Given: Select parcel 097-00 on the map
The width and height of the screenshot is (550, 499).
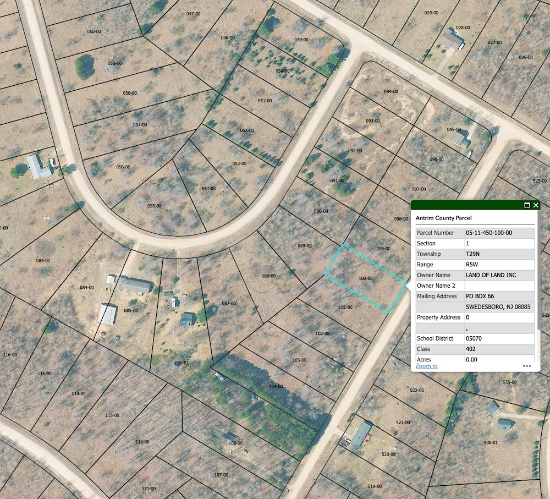Looking at the screenshot, I should click(418, 189).
